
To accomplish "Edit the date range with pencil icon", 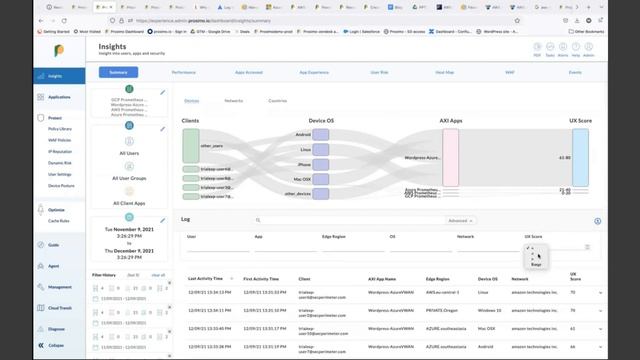I will point(162,220).
